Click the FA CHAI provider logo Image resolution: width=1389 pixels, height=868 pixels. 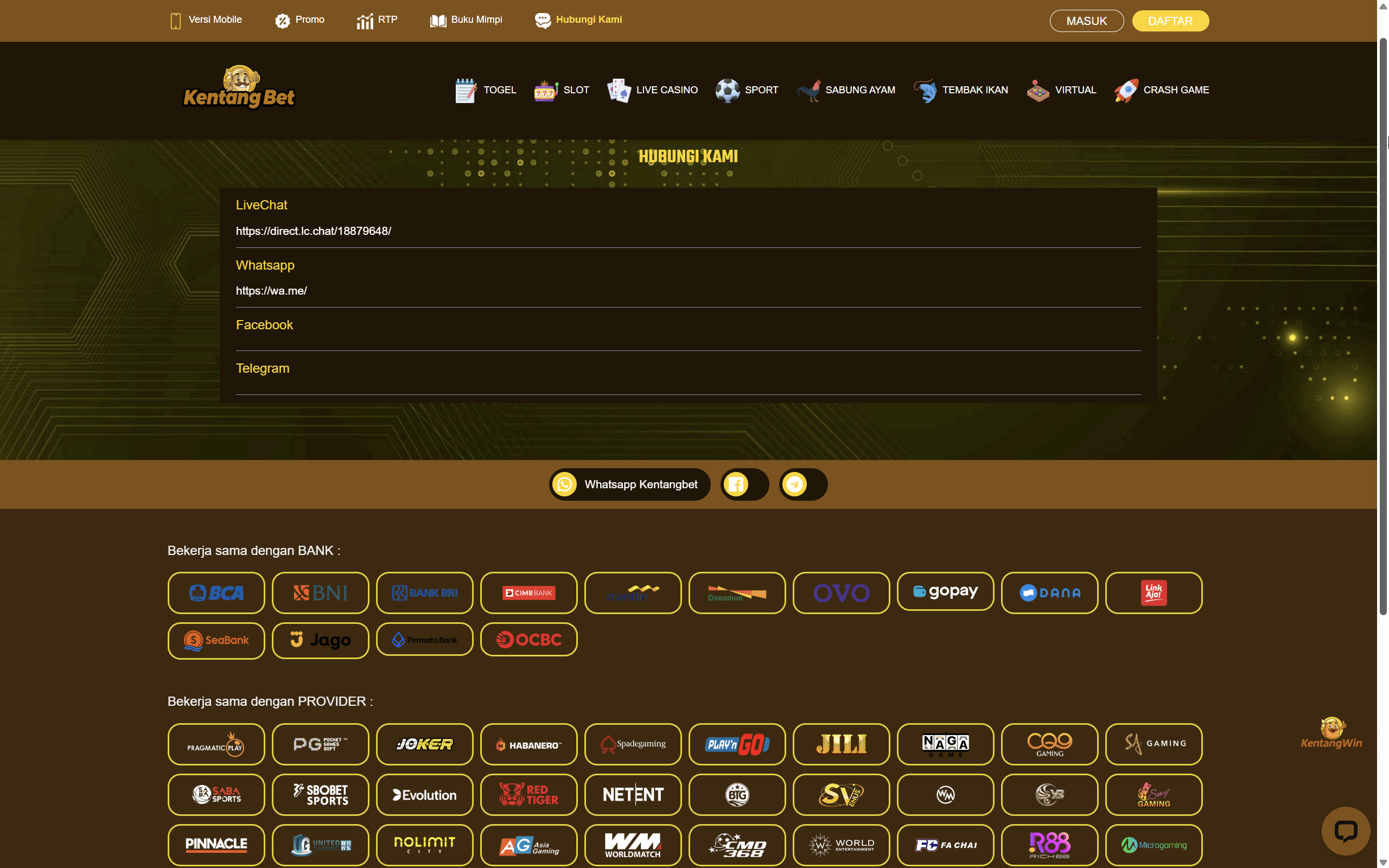(945, 845)
